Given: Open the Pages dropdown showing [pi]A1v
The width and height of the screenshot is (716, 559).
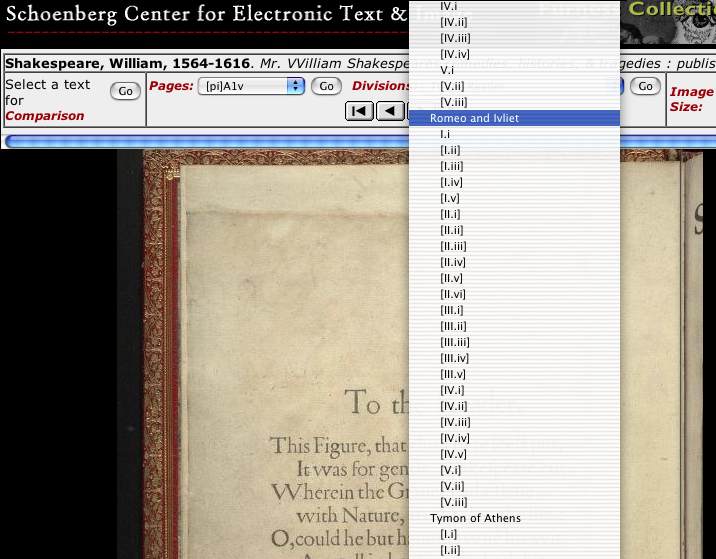Looking at the screenshot, I should (251, 86).
